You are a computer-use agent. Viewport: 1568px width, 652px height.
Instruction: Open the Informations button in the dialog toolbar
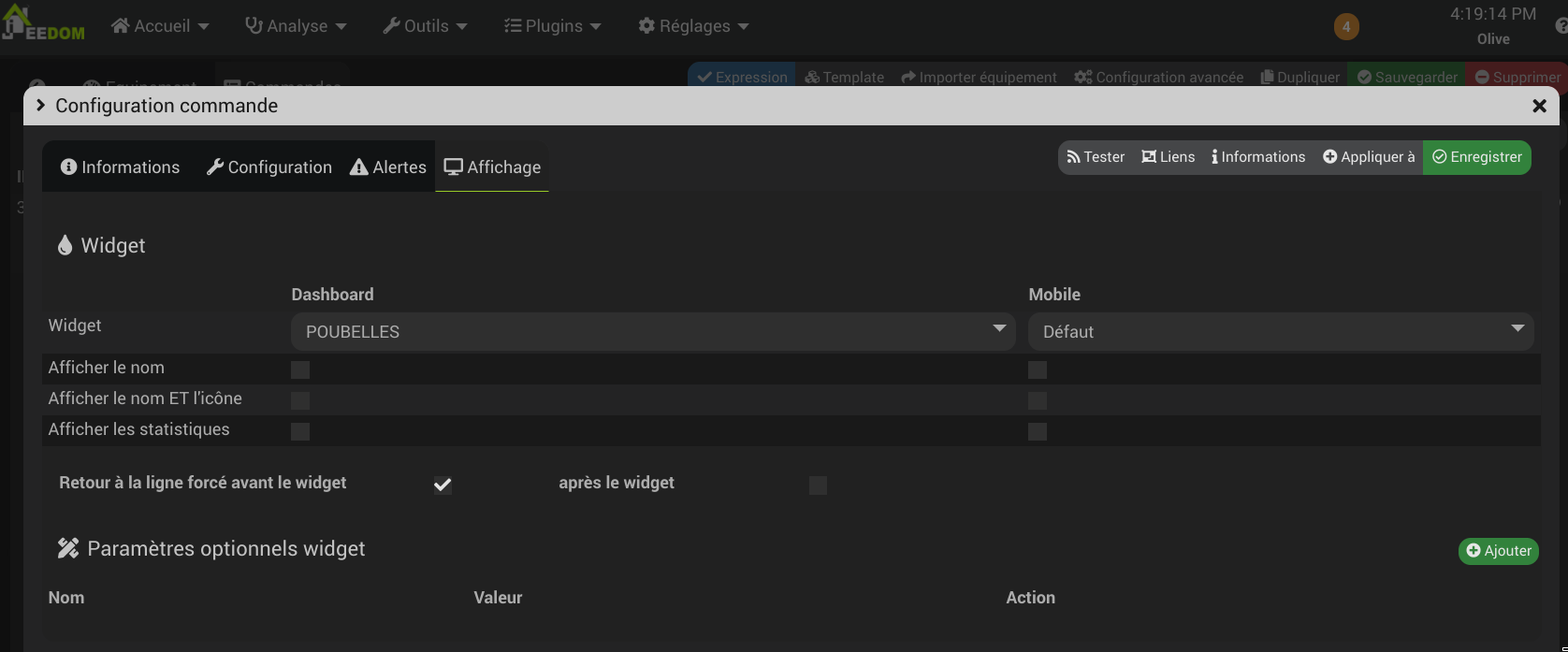click(x=1257, y=157)
